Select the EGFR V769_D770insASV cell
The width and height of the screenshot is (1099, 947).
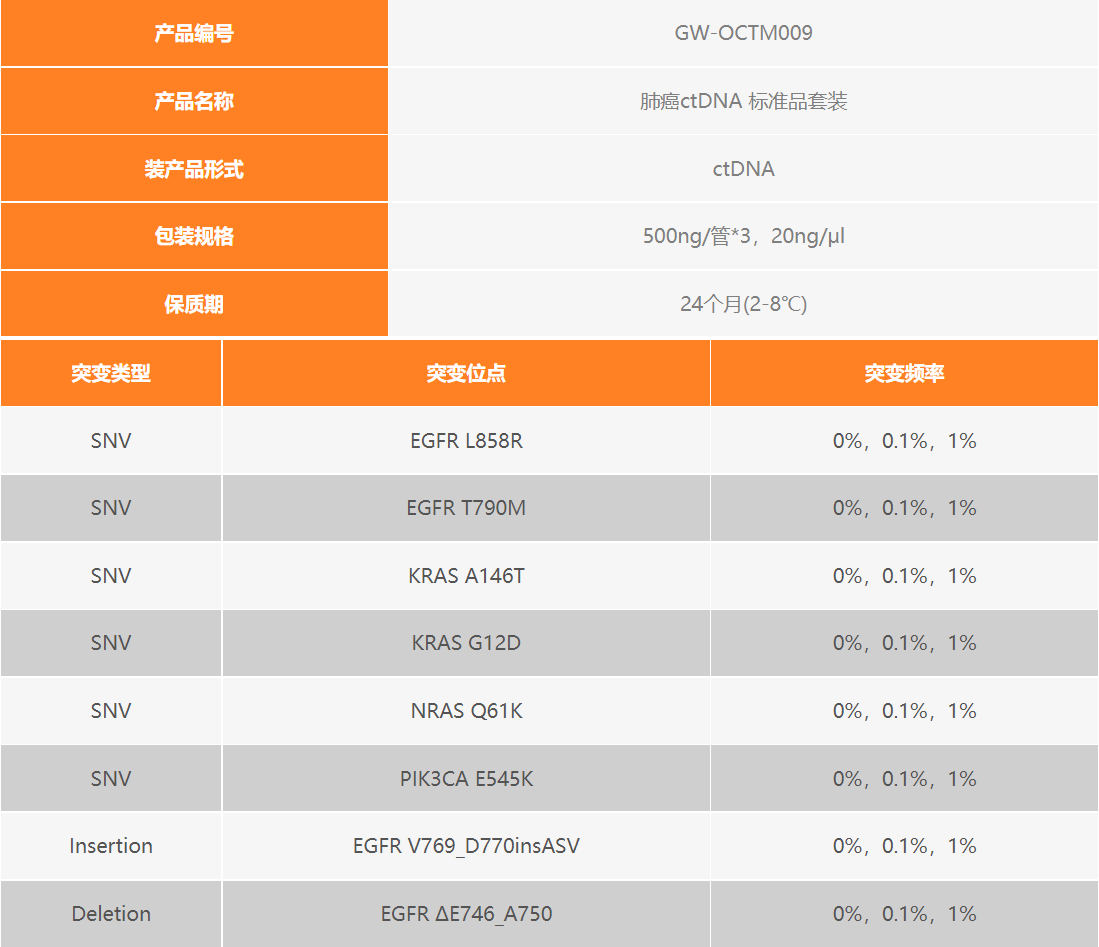(466, 845)
